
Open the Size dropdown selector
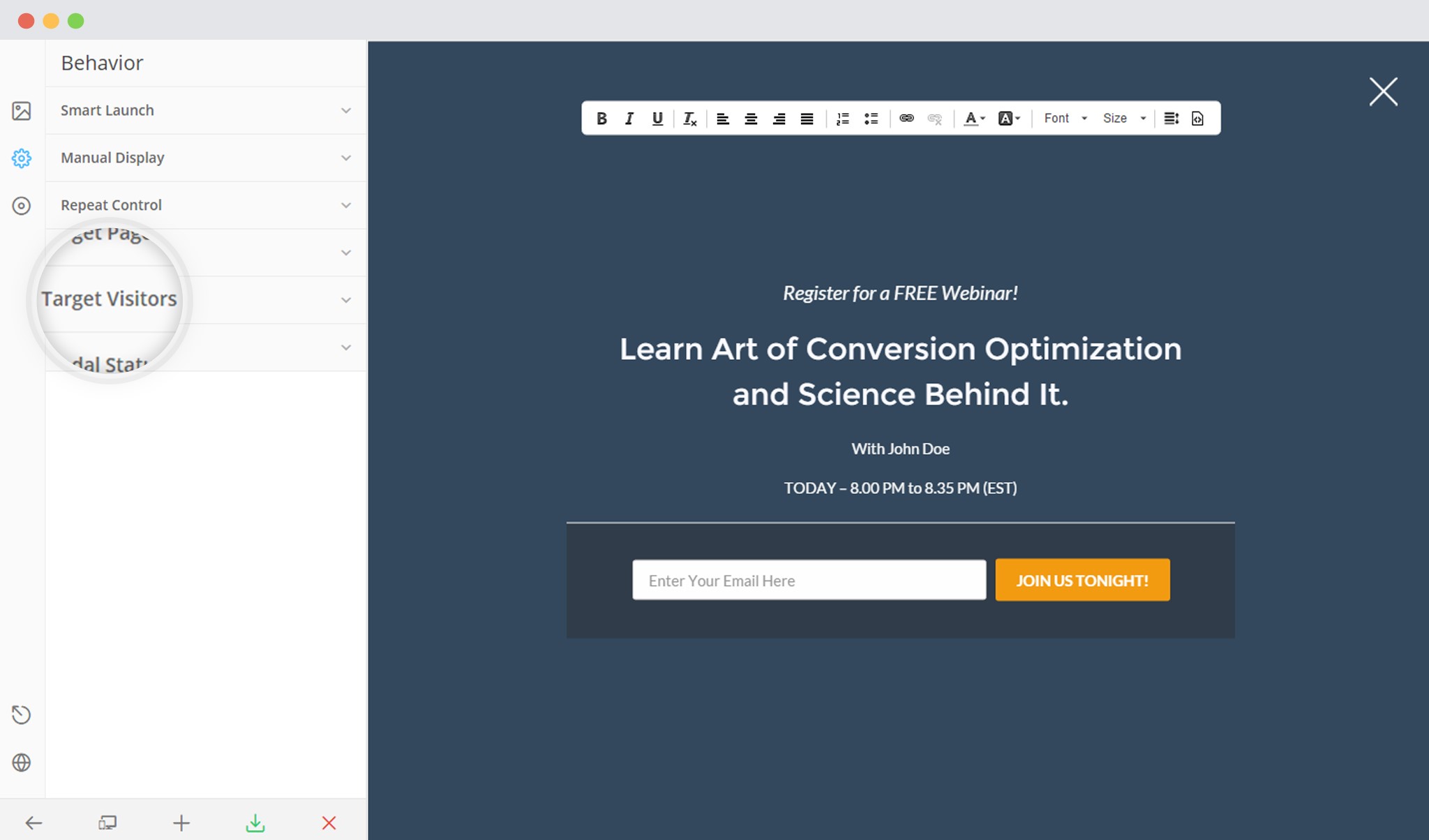1123,118
